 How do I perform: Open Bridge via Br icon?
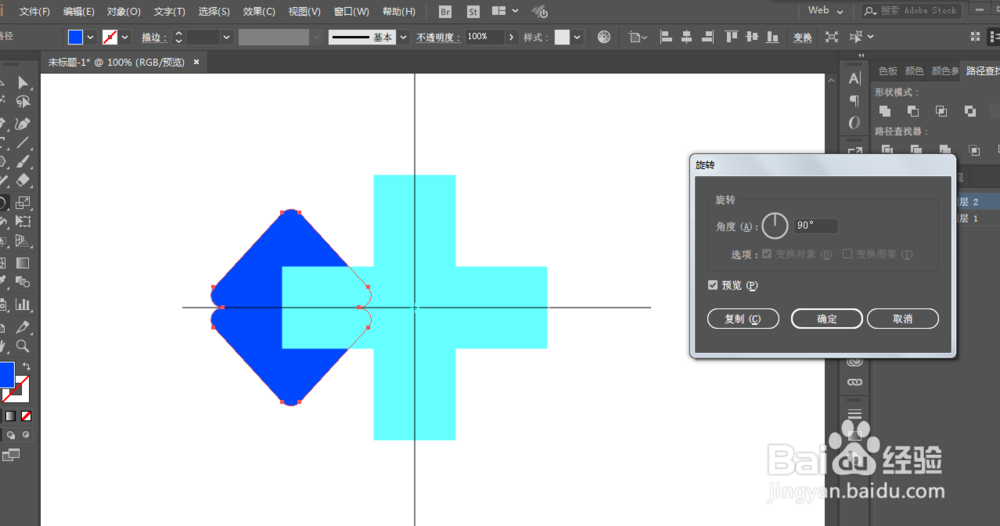(445, 11)
